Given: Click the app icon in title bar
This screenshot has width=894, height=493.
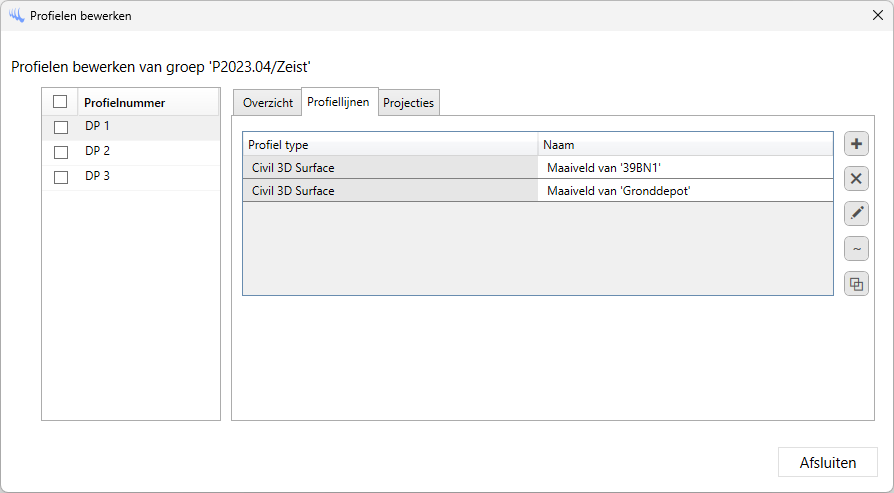Looking at the screenshot, I should pyautogui.click(x=16, y=16).
